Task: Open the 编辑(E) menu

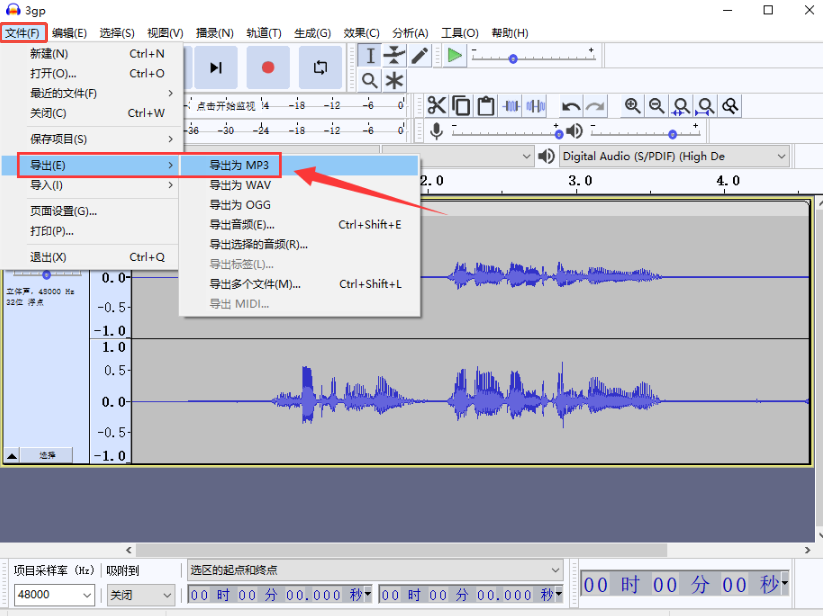Action: coord(69,33)
